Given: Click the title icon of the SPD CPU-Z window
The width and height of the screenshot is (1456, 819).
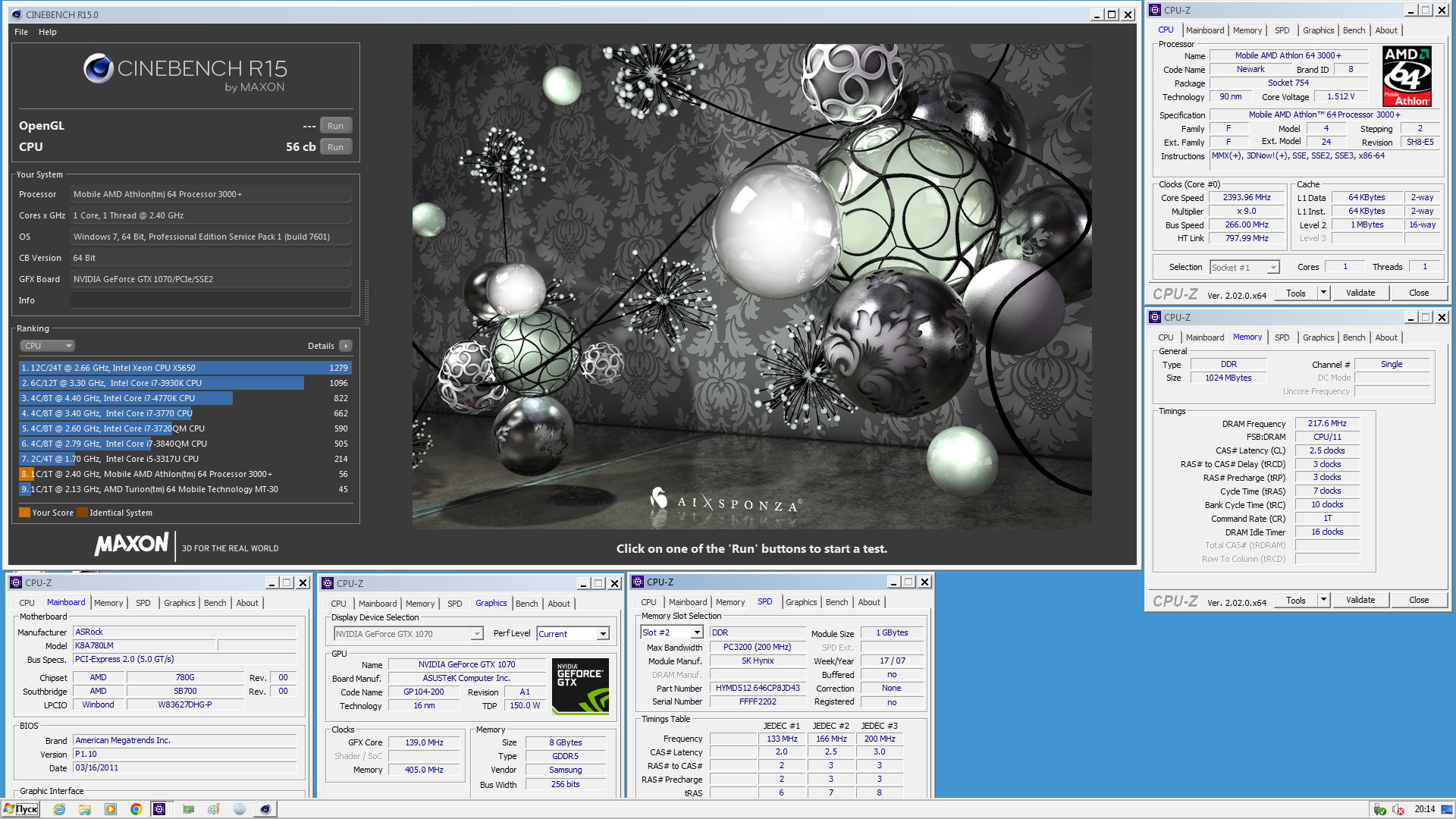Looking at the screenshot, I should [x=638, y=582].
